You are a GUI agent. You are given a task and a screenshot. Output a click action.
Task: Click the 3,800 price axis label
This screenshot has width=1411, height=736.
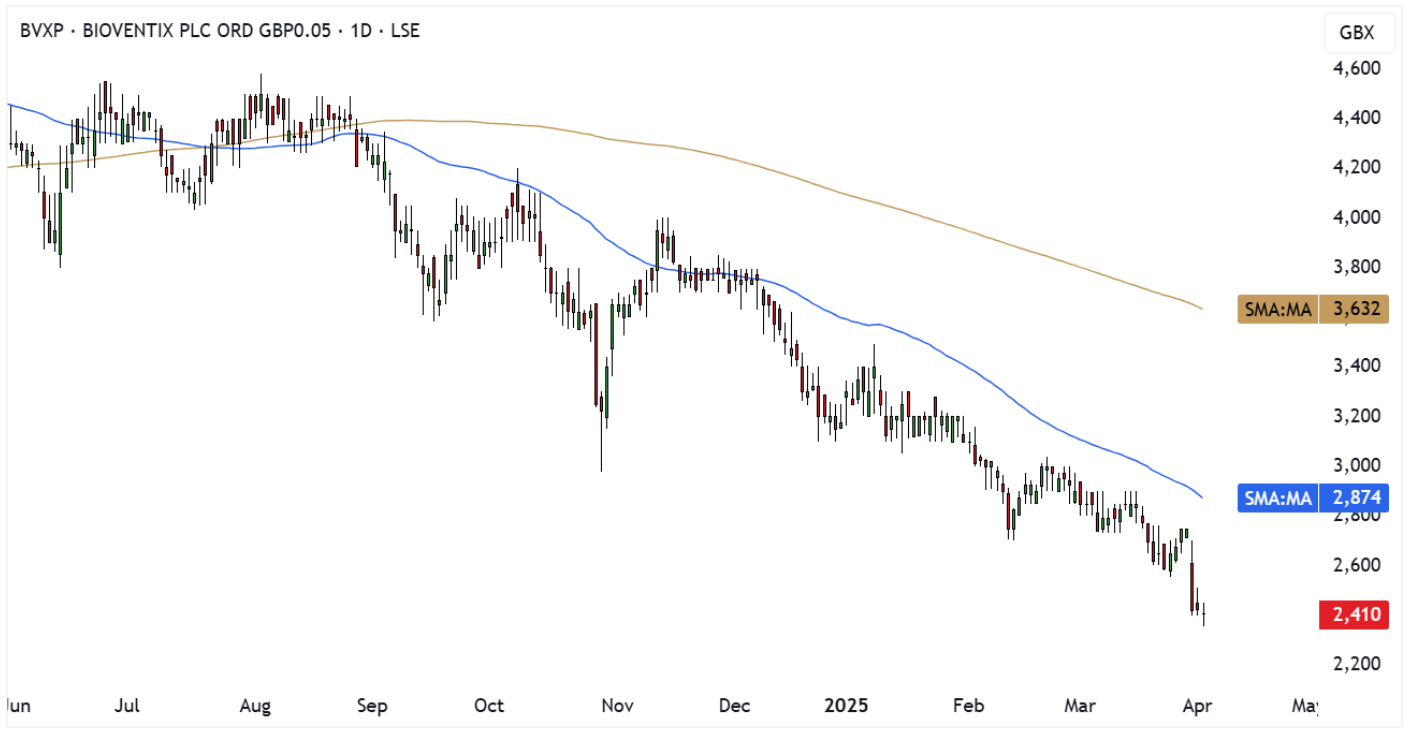click(x=1356, y=267)
